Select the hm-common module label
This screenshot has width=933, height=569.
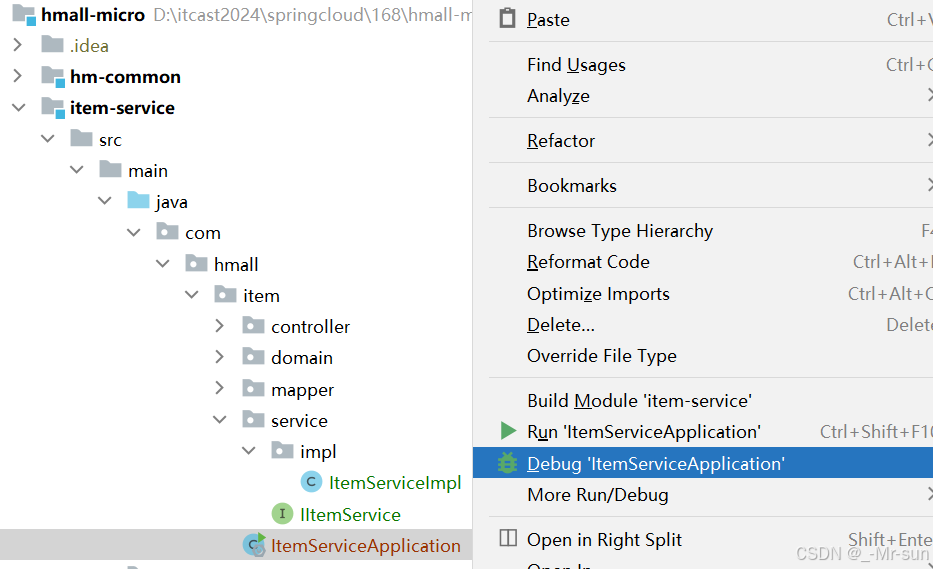click(125, 77)
